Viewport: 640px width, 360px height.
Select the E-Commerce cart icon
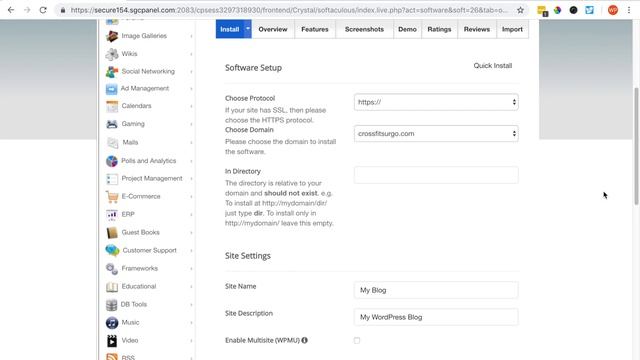112,197
